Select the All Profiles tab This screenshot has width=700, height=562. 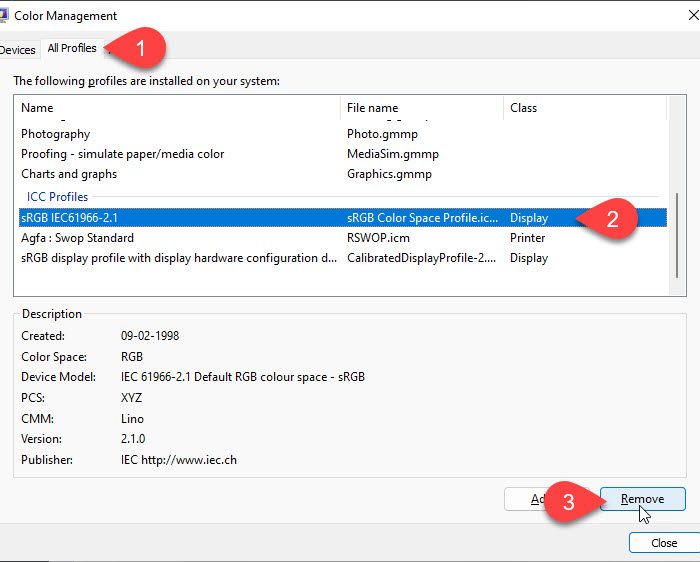[71, 48]
